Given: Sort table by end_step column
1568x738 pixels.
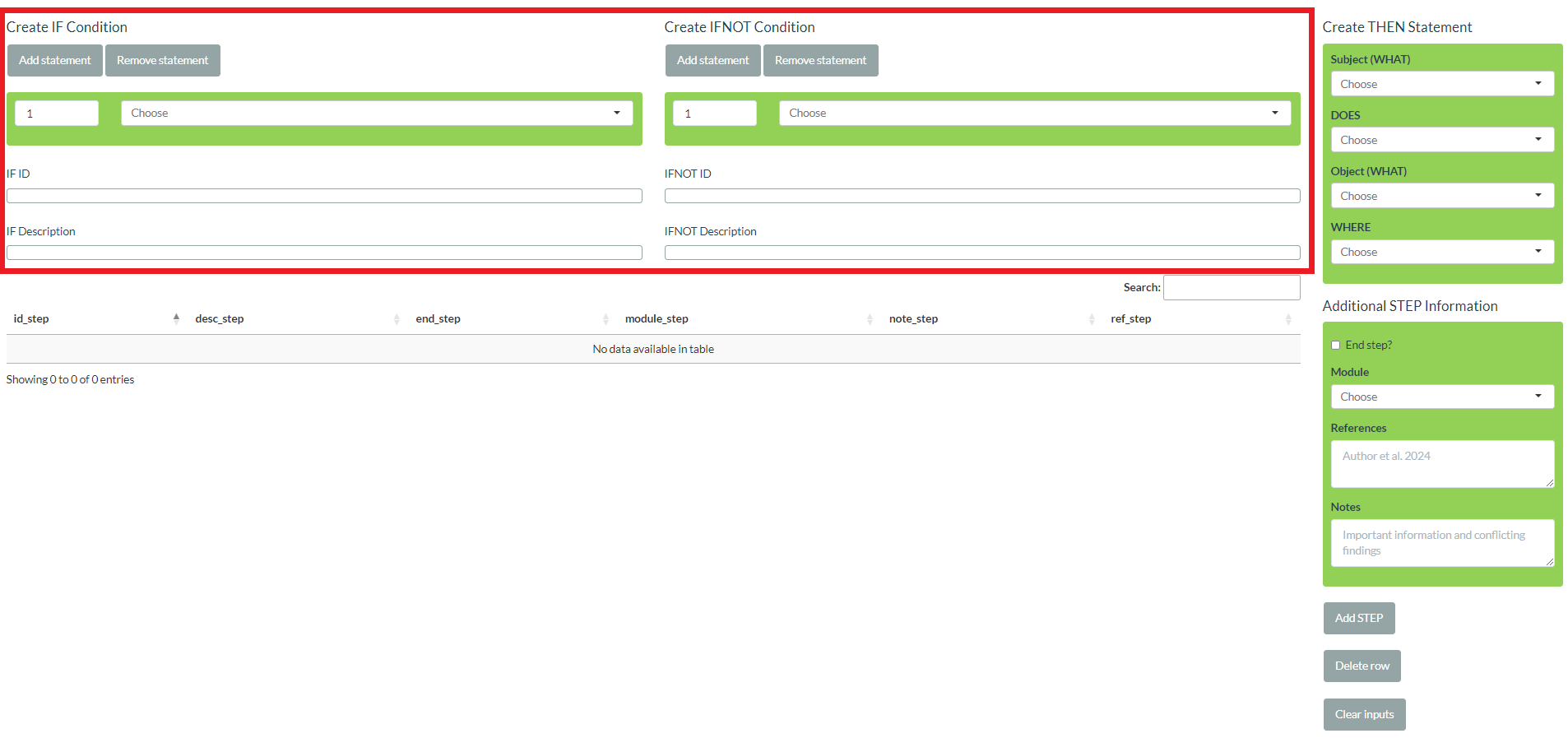Looking at the screenshot, I should click(438, 319).
